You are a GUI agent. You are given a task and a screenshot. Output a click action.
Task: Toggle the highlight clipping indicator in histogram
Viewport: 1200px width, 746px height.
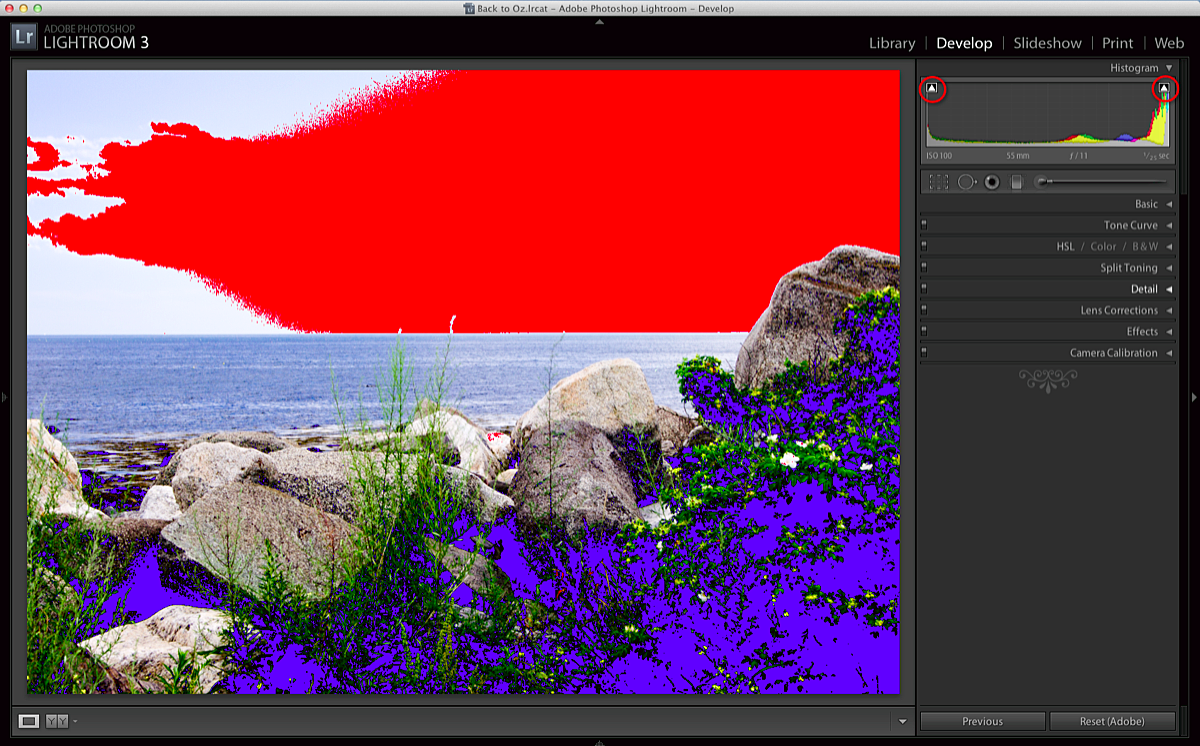(x=1164, y=89)
